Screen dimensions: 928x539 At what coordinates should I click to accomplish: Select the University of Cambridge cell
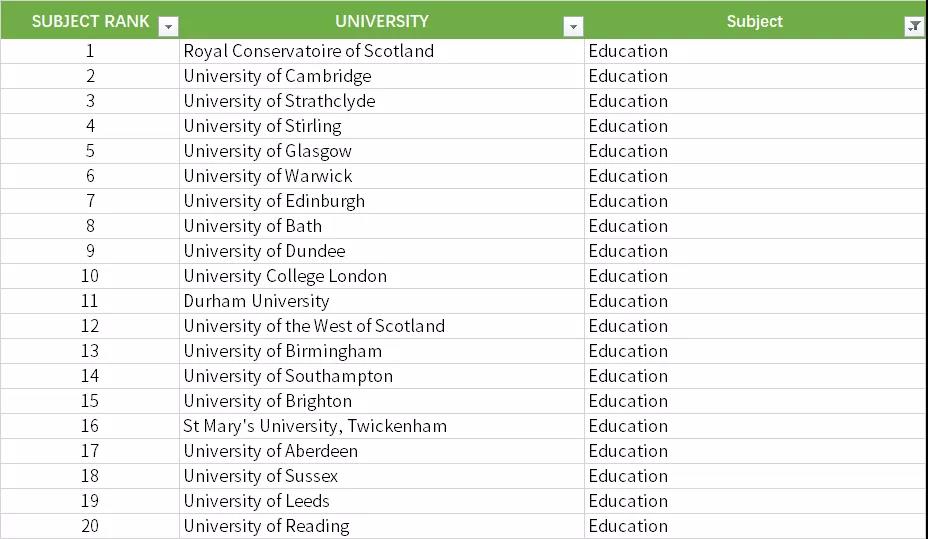click(x=277, y=76)
